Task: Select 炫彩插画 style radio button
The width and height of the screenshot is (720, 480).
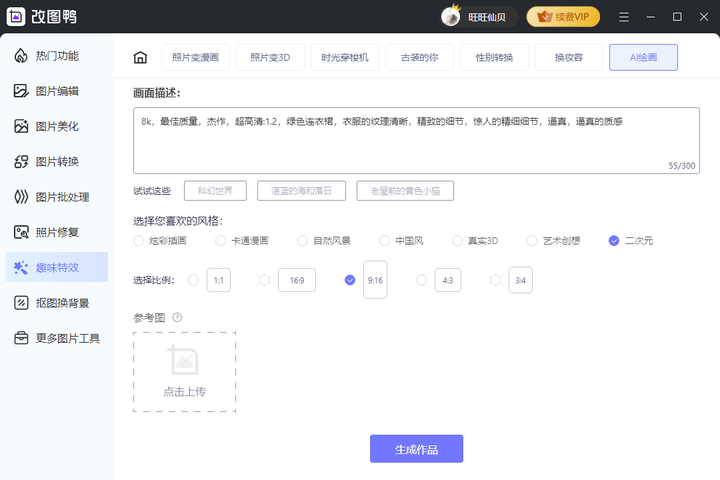Action: pos(139,241)
